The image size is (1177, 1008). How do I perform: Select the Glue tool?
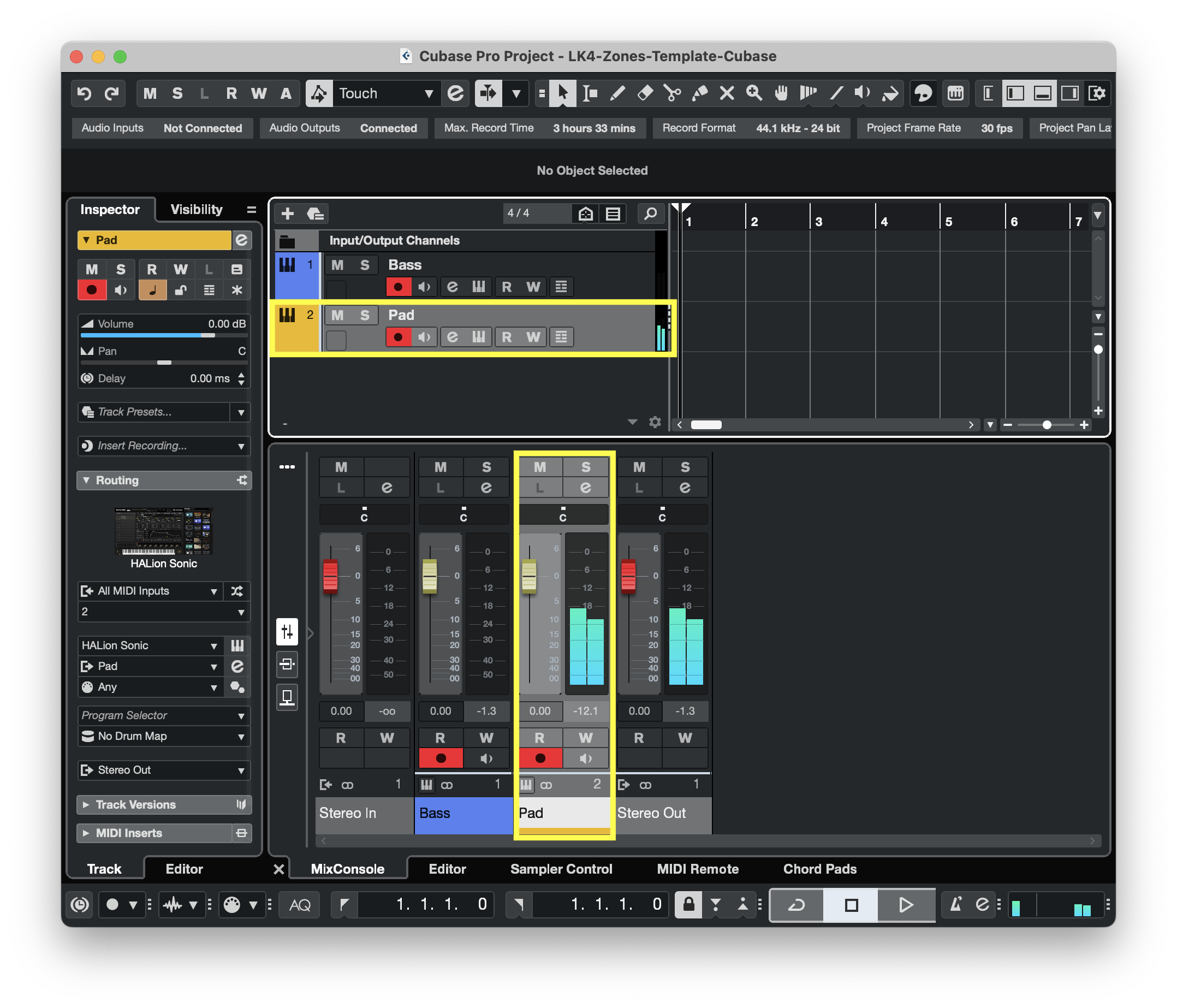[699, 93]
